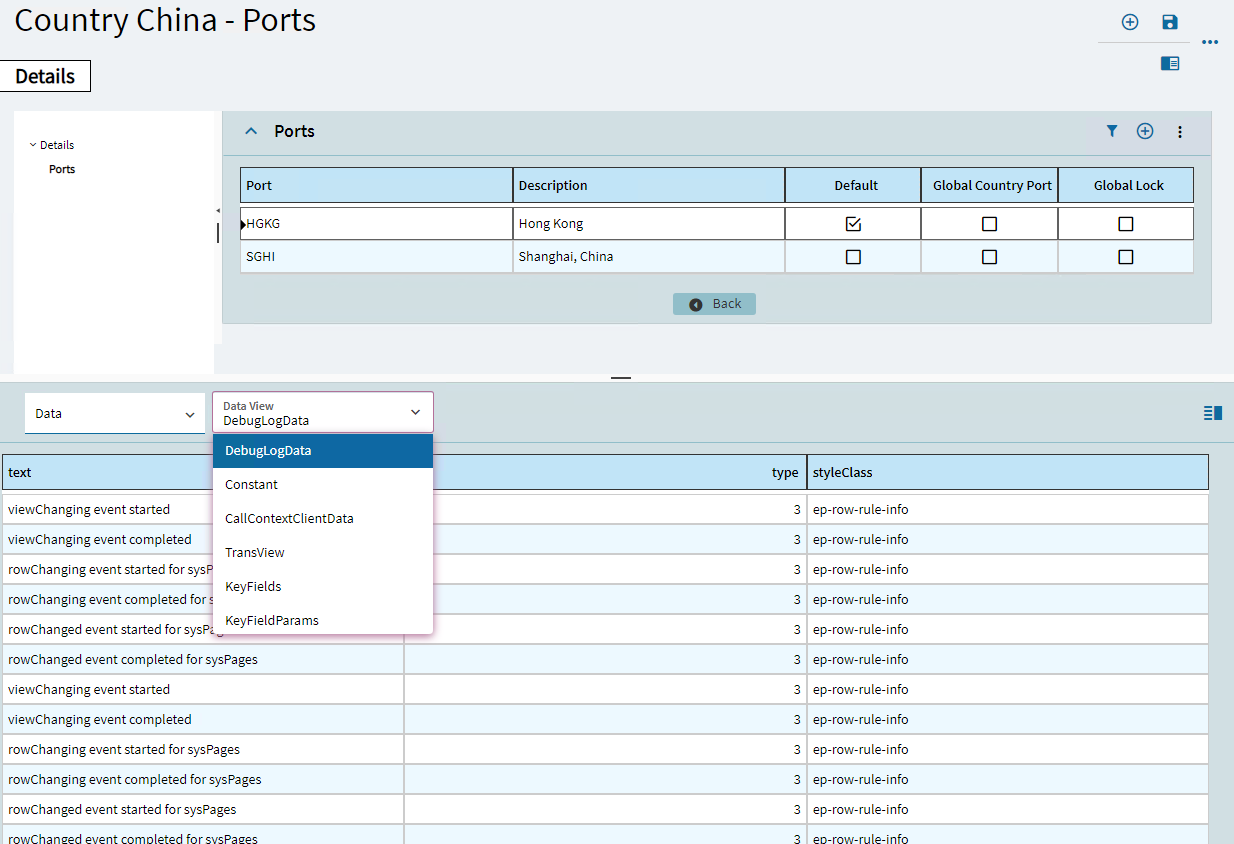Click the Back button
Screen dimensions: 1234x844
point(714,304)
